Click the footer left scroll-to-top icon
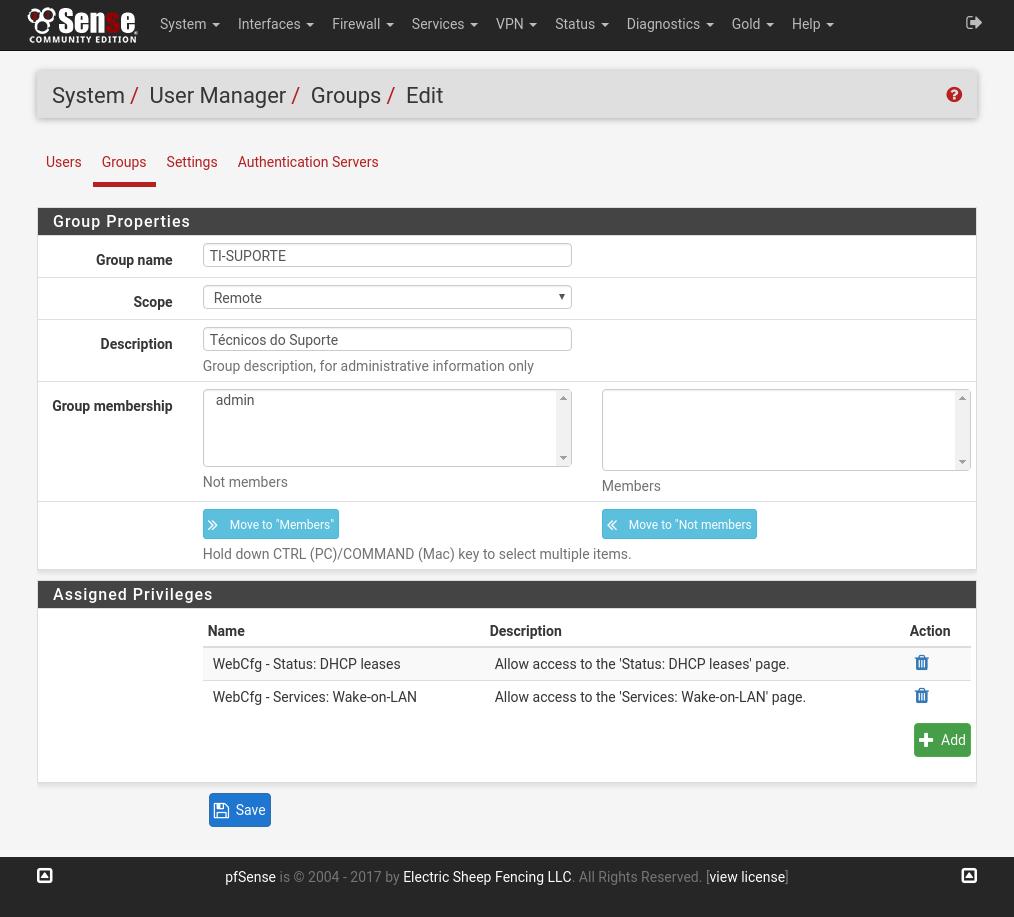This screenshot has height=917, width=1014. point(45,876)
